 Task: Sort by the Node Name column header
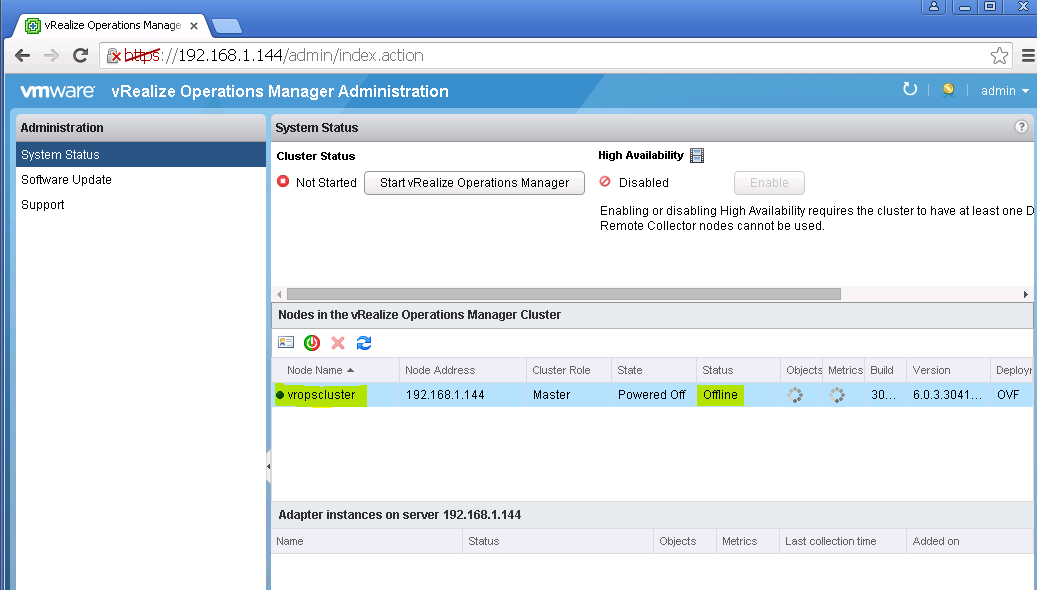click(x=335, y=370)
